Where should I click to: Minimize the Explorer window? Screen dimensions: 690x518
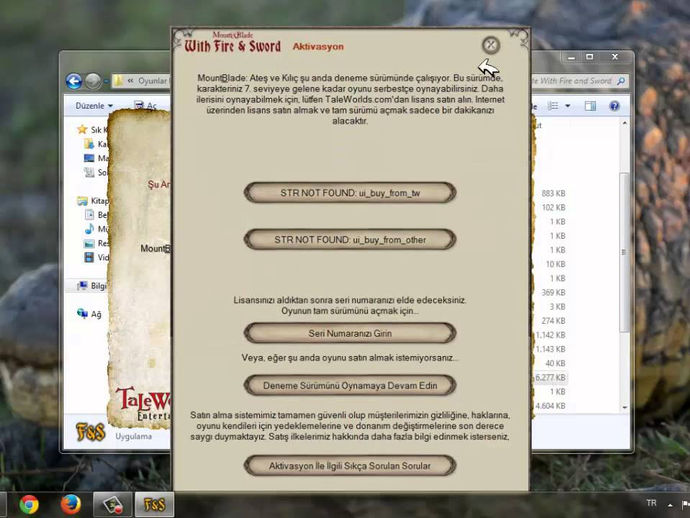click(571, 57)
